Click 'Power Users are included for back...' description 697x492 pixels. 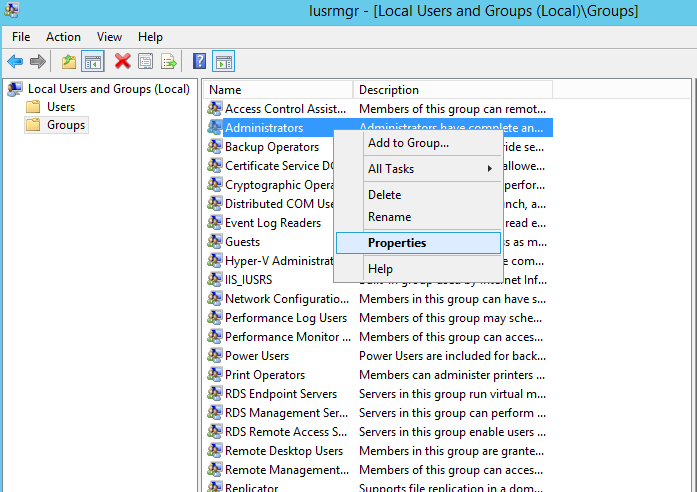pos(453,356)
